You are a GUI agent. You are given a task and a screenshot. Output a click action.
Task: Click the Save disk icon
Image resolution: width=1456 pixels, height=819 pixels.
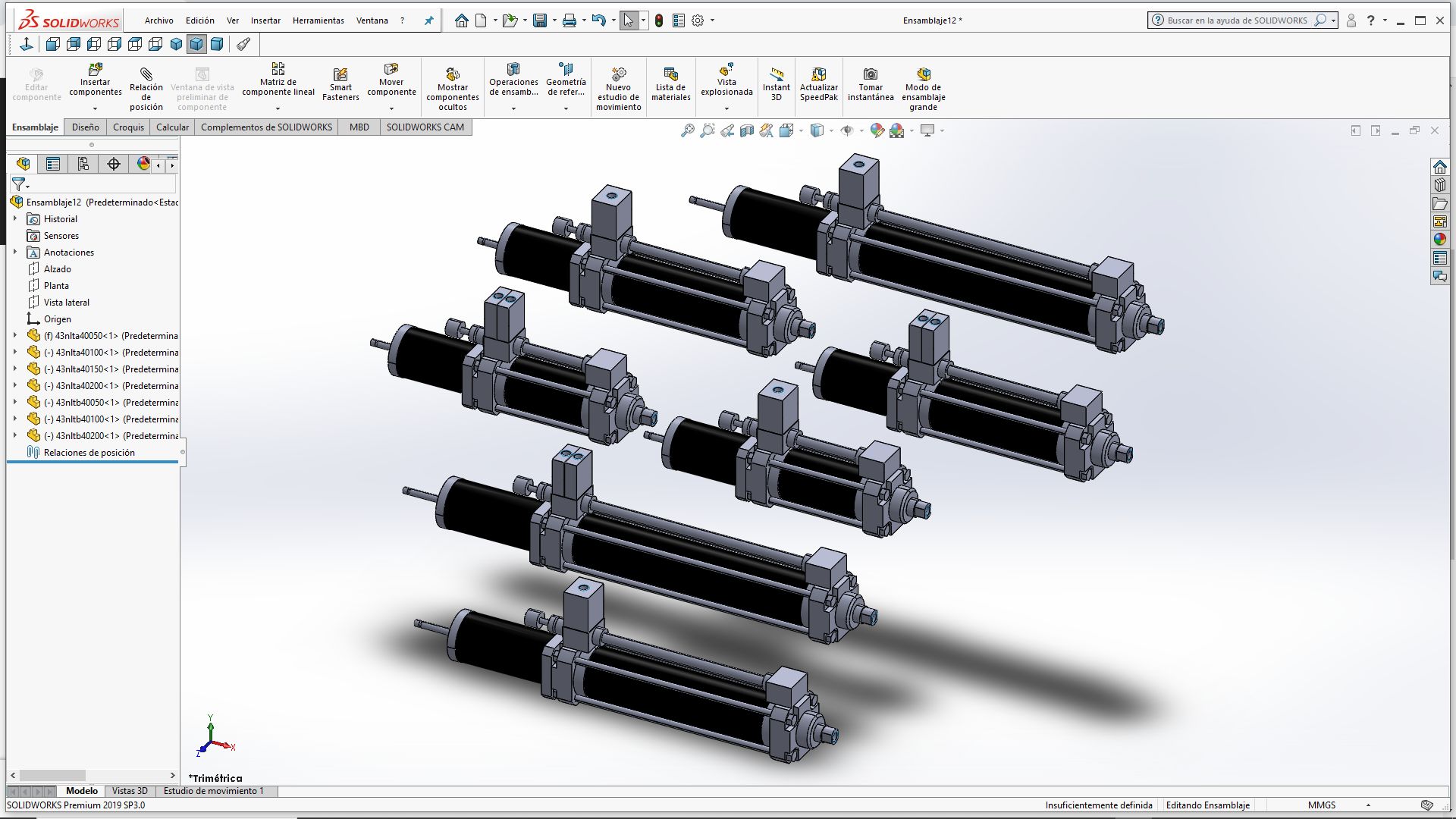(540, 20)
